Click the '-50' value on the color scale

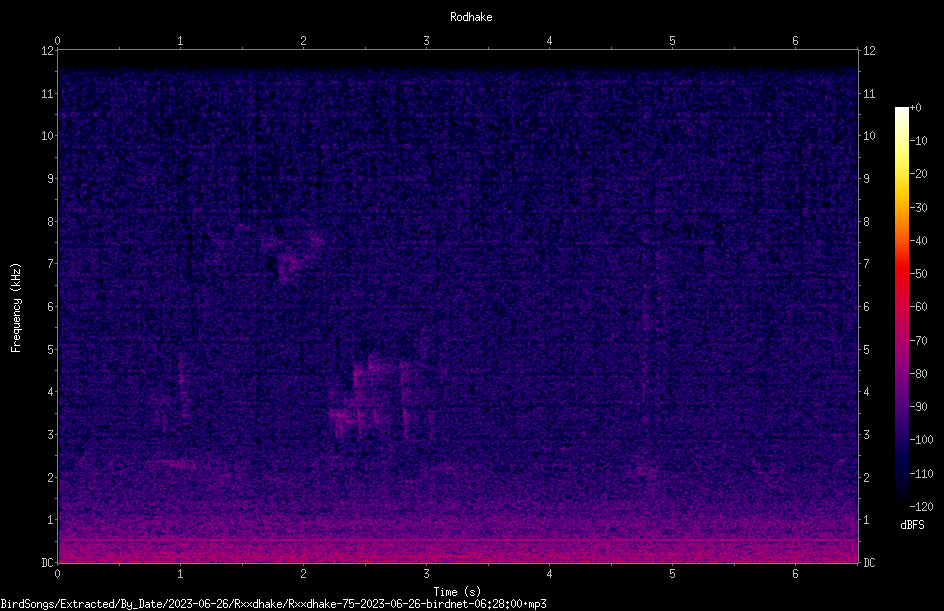pos(918,274)
